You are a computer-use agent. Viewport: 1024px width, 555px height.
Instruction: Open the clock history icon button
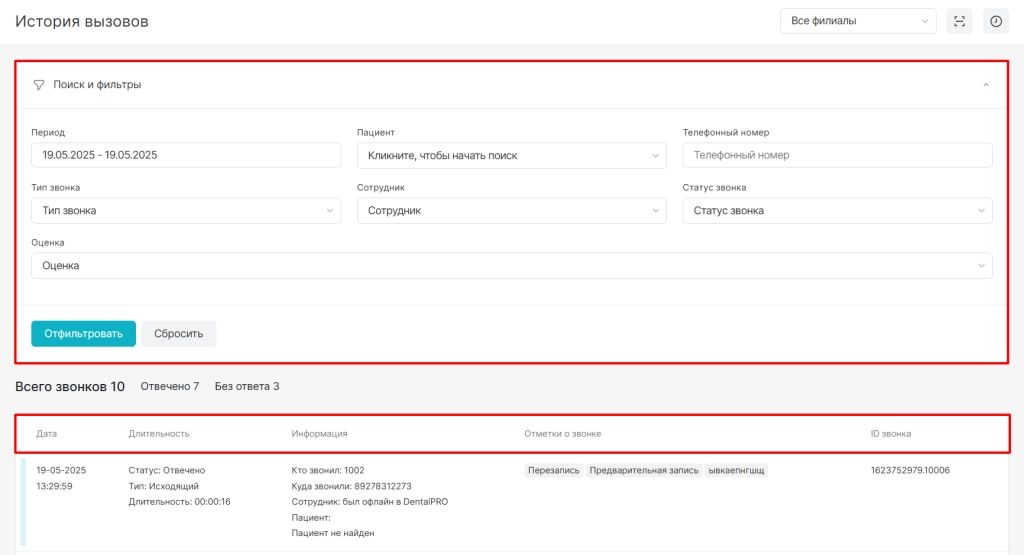(x=996, y=22)
